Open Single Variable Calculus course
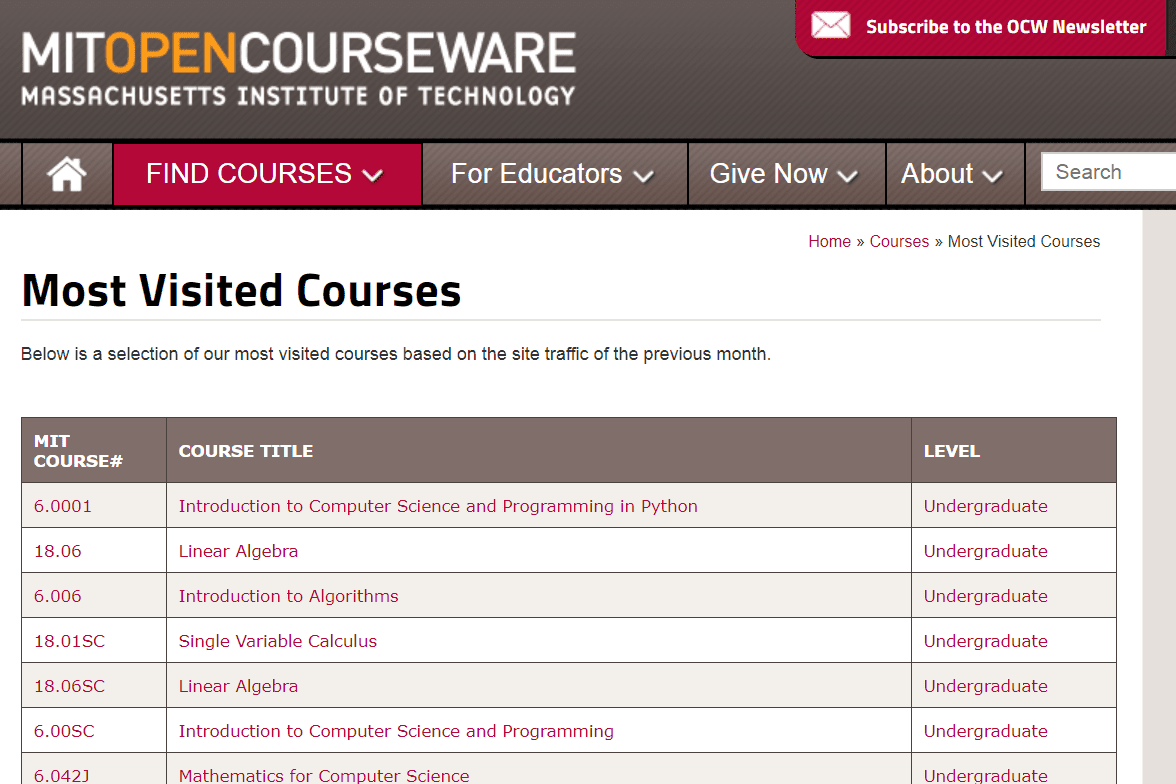The height and width of the screenshot is (784, 1176). (278, 641)
